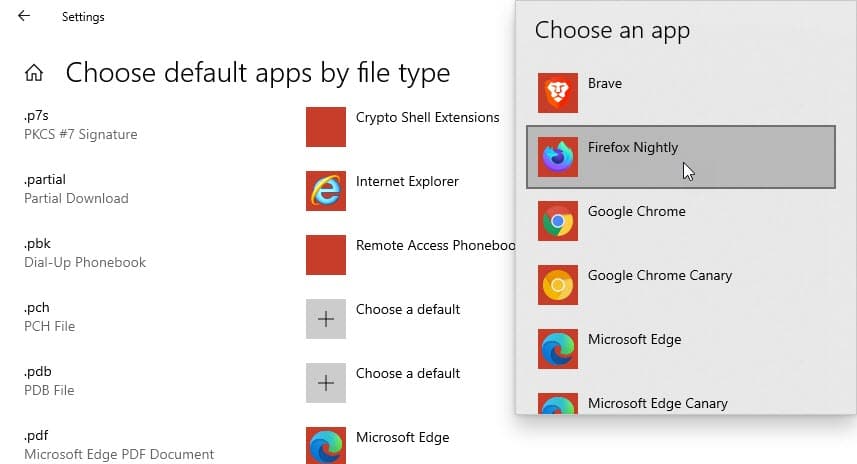Screen dimensions: 857x464
Task: Select Brave label in Choose an app list
Action: pyautogui.click(x=605, y=84)
